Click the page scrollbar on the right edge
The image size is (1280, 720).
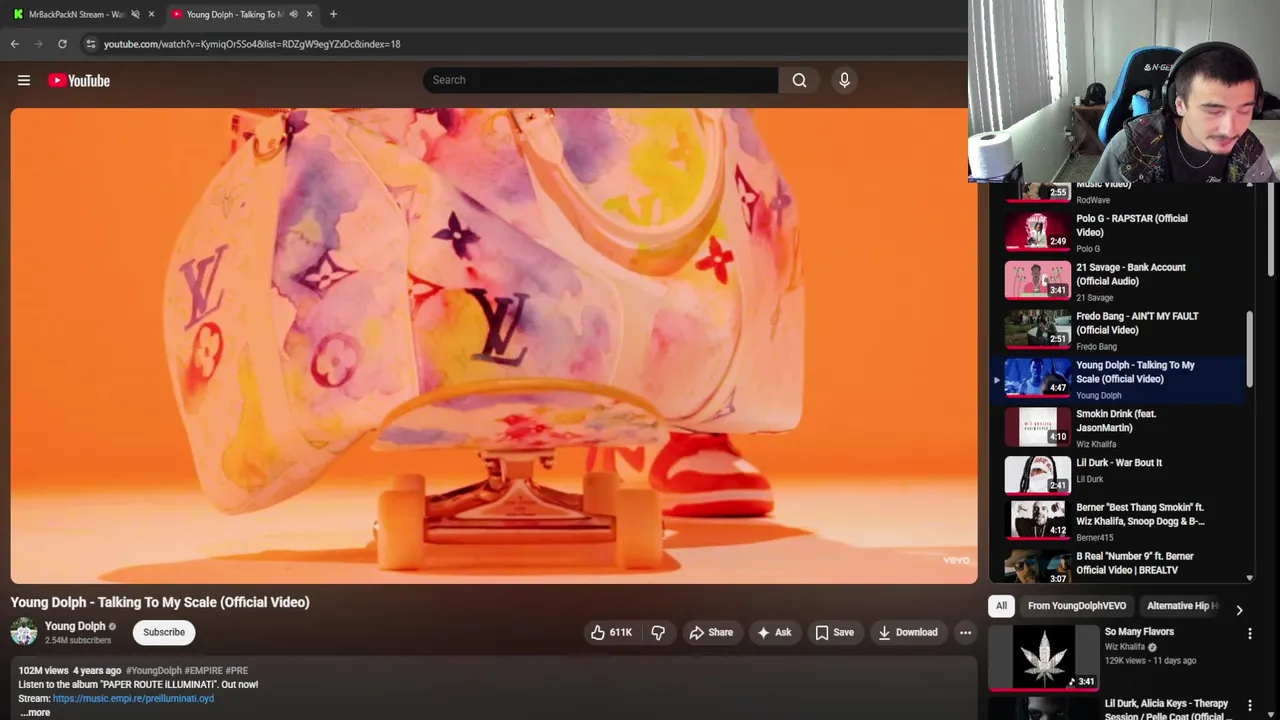[1272, 230]
